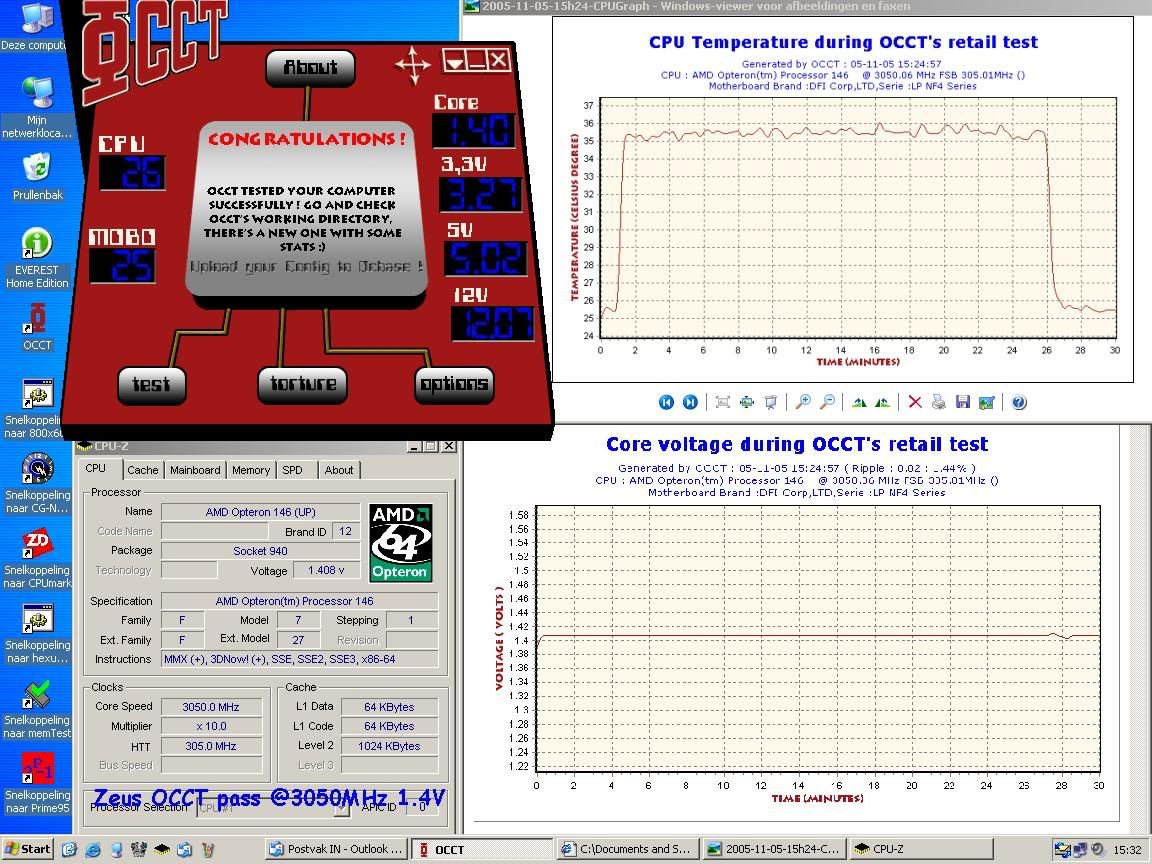The width and height of the screenshot is (1152, 864).
Task: Zoom in on the CPU graph image
Action: coord(804,402)
